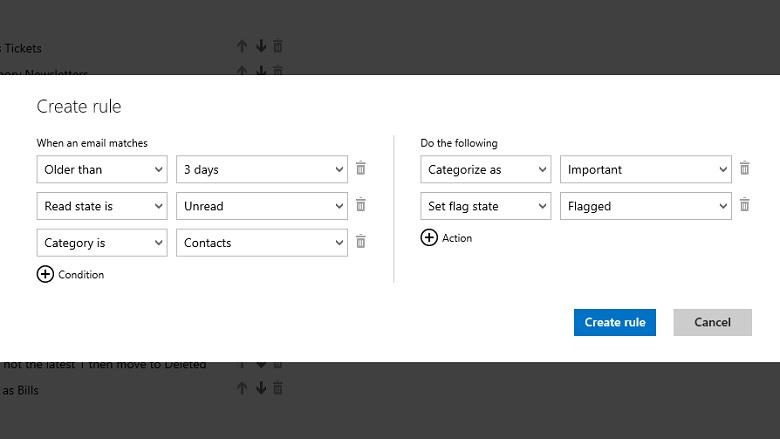This screenshot has height=439, width=780.
Task: Move the Tickets rule down in list
Action: pyautogui.click(x=260, y=46)
